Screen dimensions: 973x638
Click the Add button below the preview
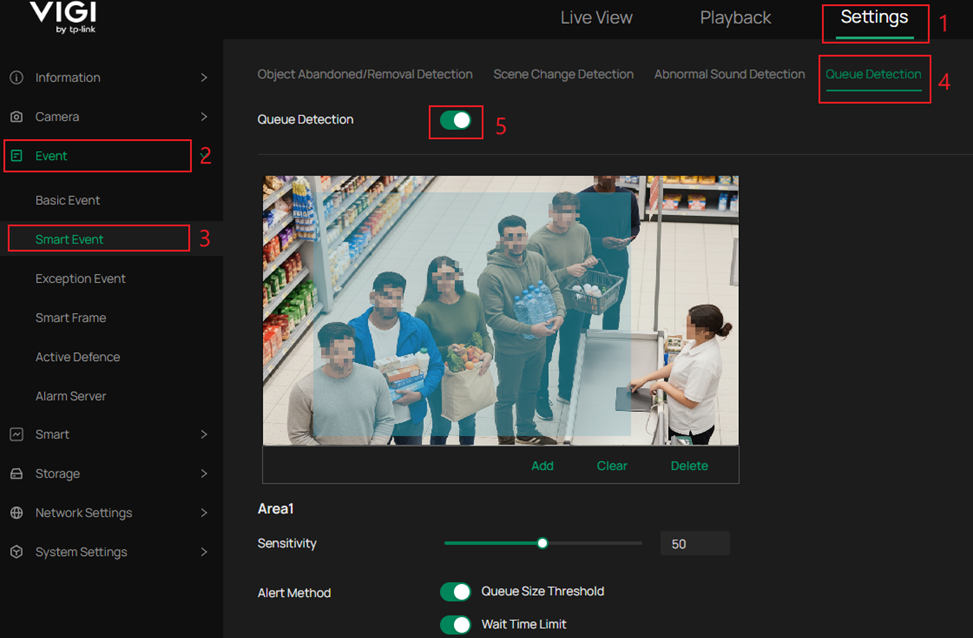(542, 465)
